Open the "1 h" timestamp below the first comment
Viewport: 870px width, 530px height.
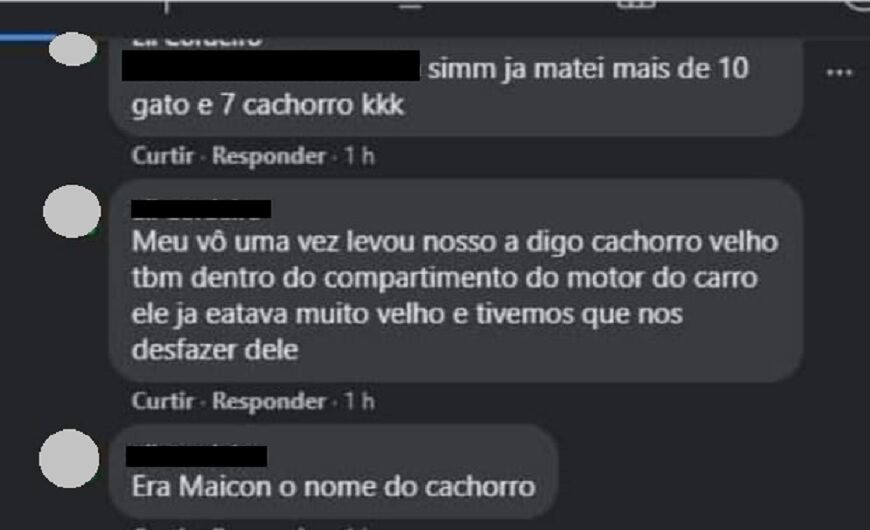click(359, 156)
